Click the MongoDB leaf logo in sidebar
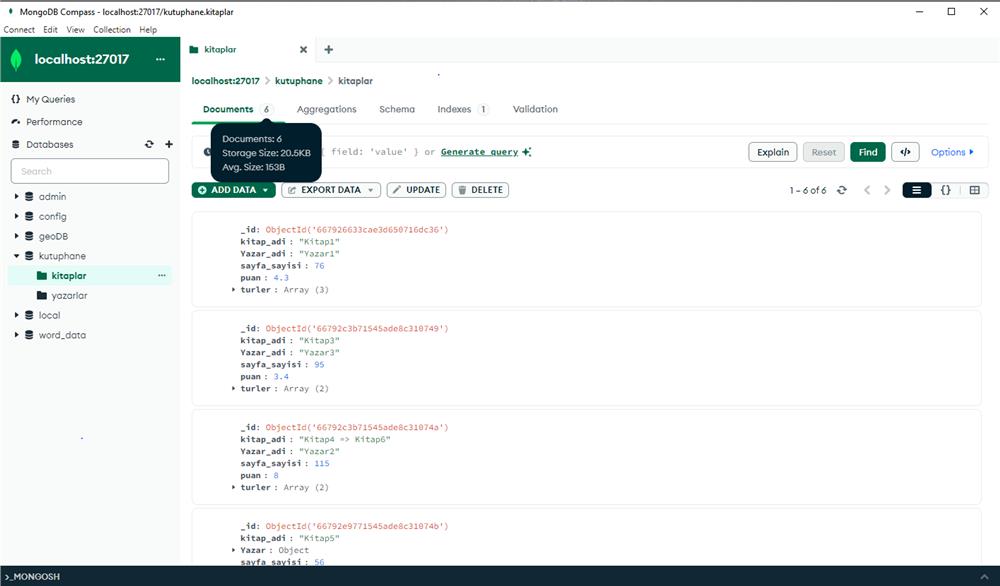This screenshot has height=586, width=1000. click(16, 59)
